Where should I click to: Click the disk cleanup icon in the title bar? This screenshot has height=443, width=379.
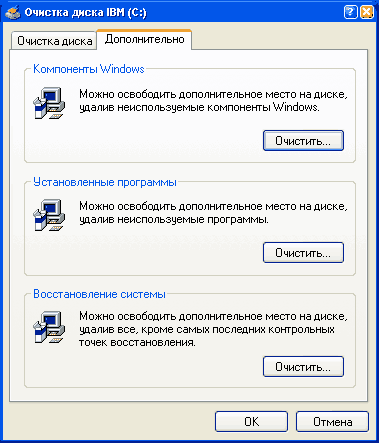pos(13,13)
